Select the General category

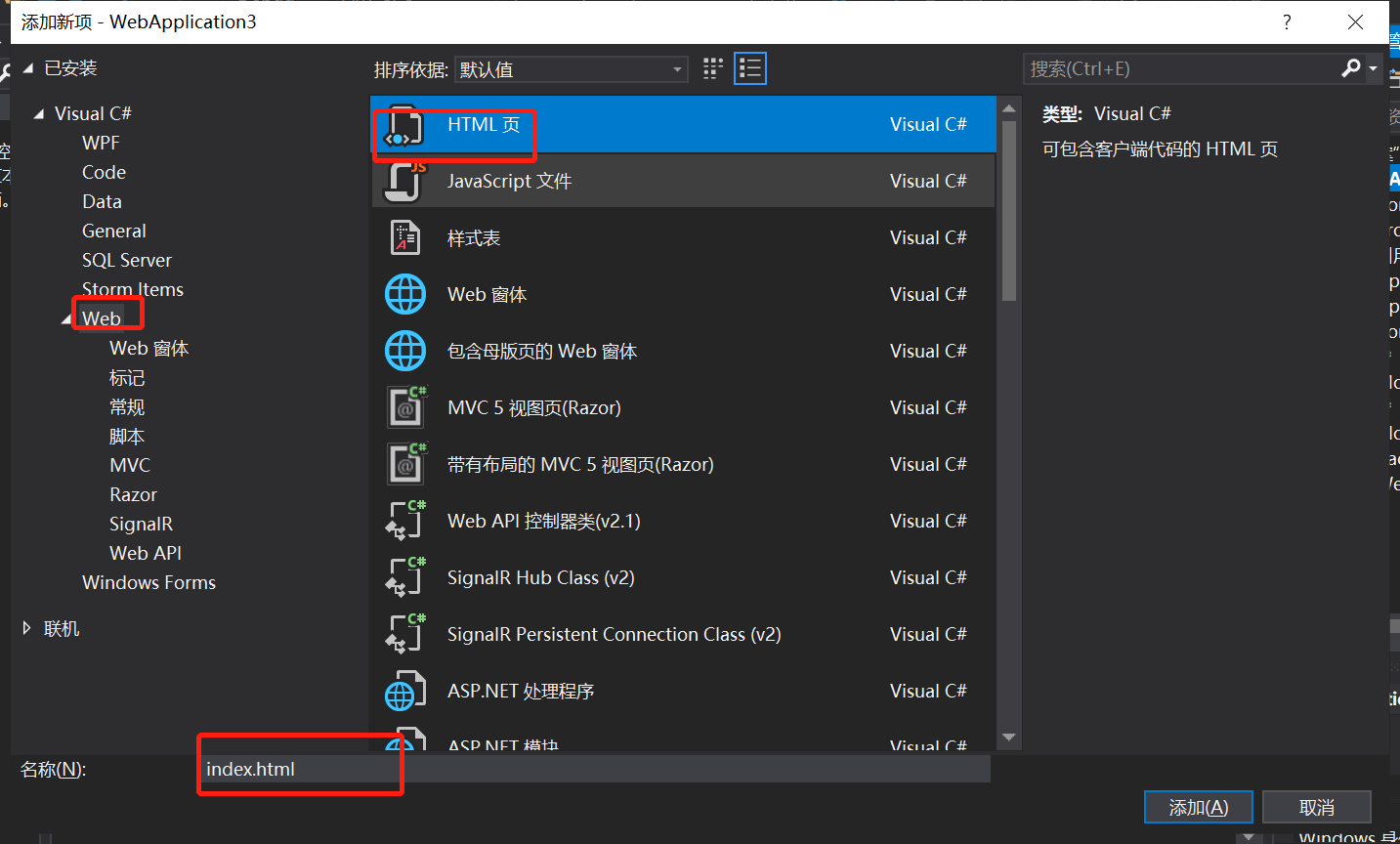[114, 231]
